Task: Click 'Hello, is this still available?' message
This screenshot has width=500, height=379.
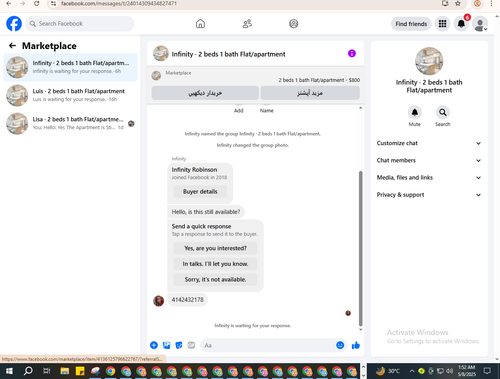Action: [x=206, y=212]
